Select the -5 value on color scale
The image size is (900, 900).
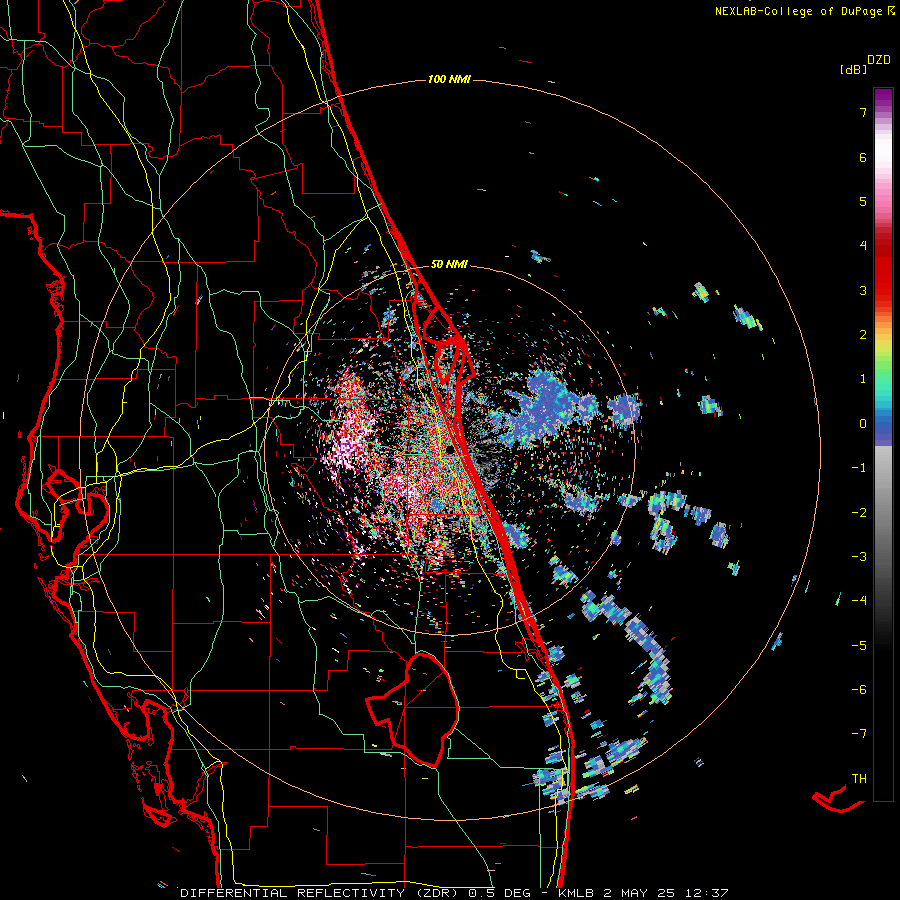(x=859, y=645)
